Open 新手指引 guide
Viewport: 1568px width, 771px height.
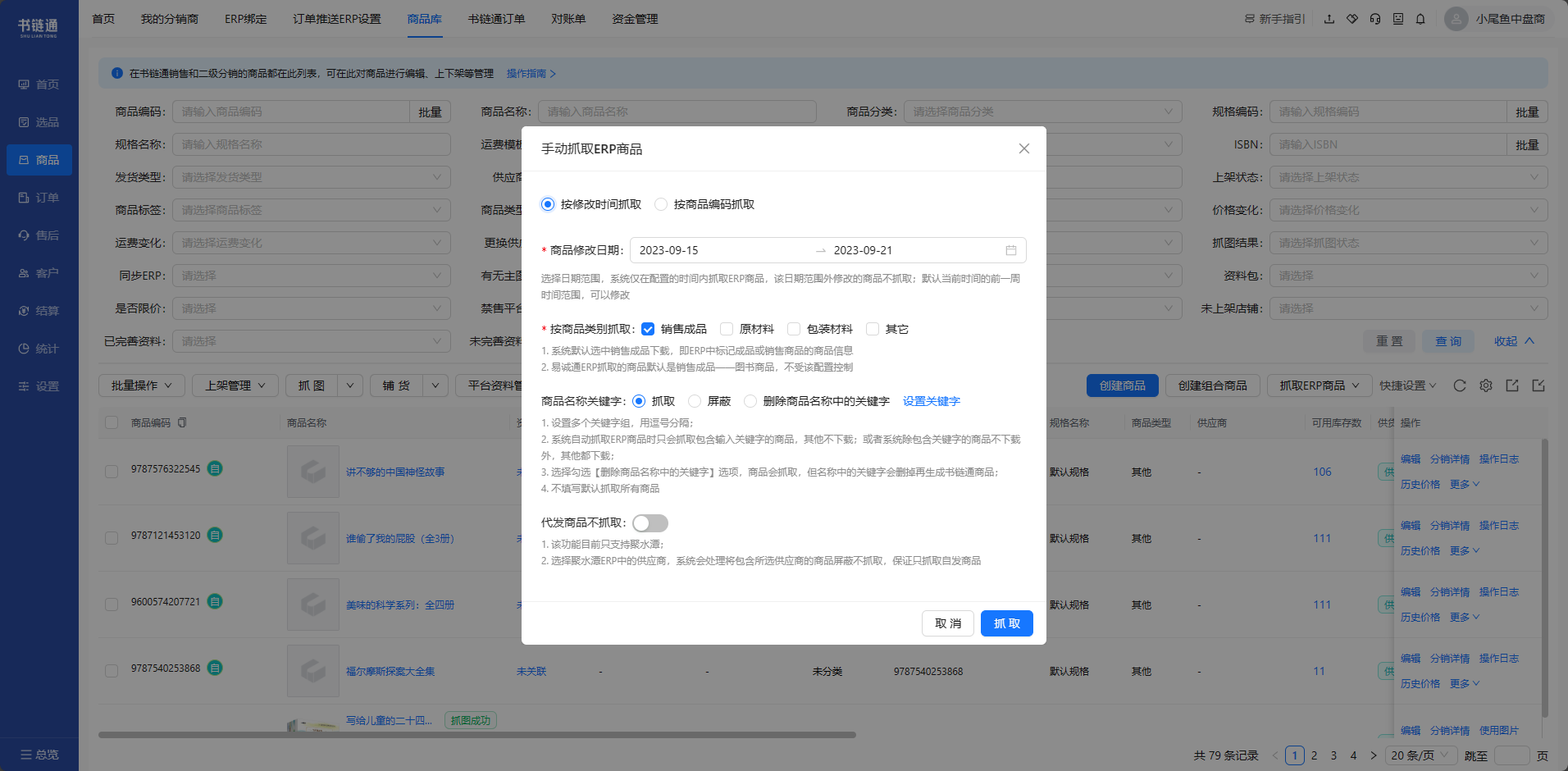pos(1275,19)
